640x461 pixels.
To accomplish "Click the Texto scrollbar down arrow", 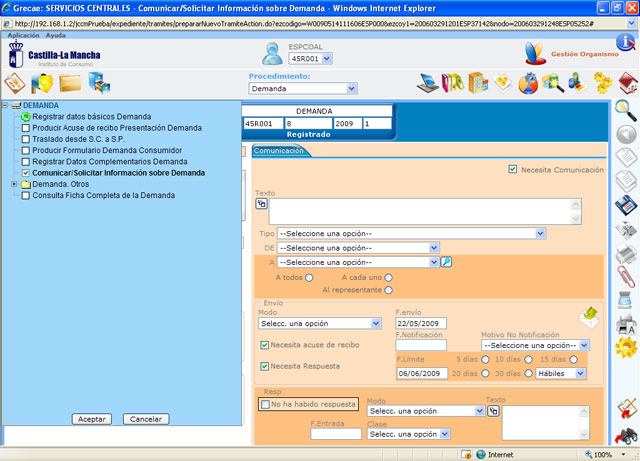I will (576, 219).
